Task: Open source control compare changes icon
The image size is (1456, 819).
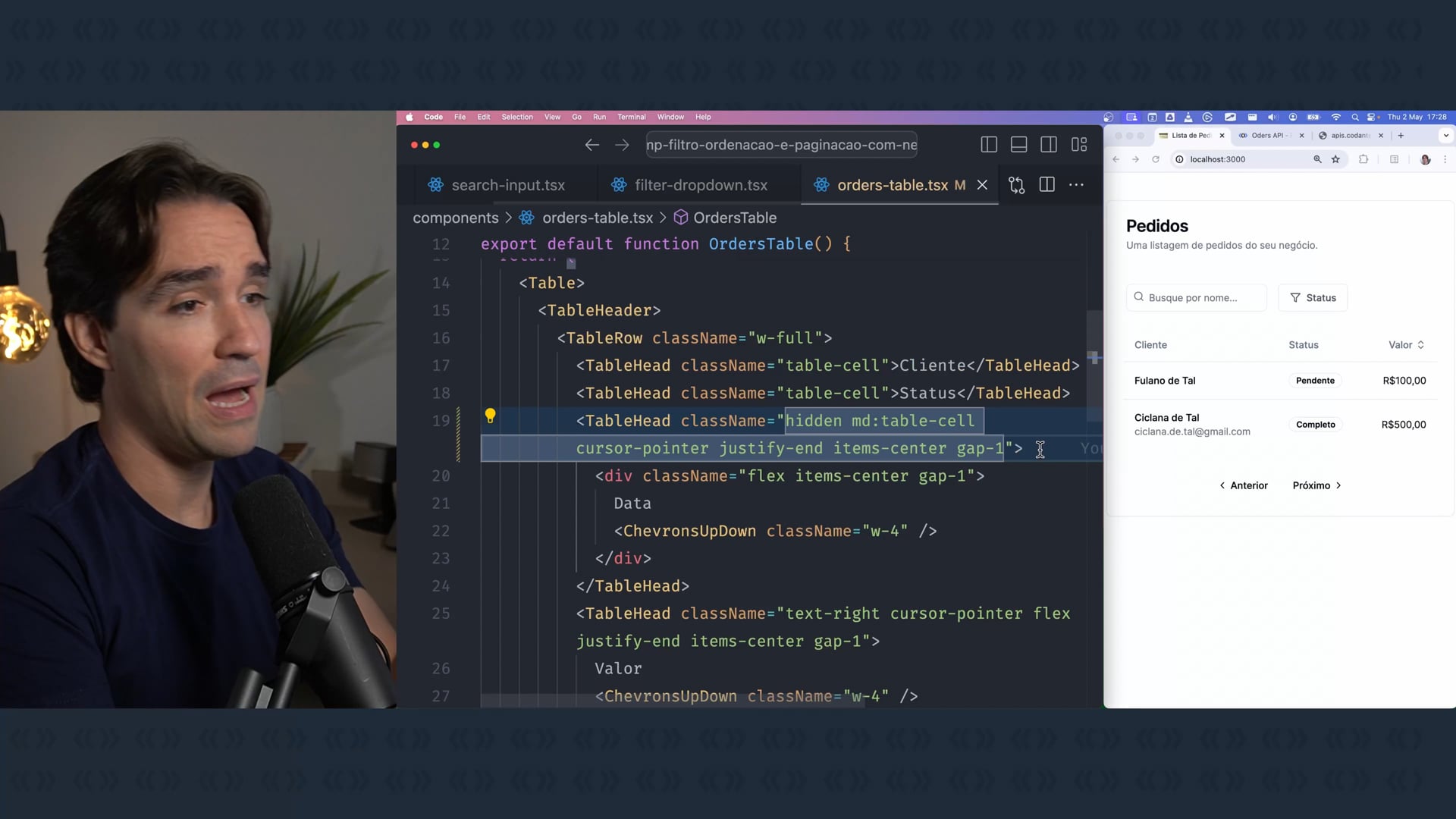Action: [1016, 185]
